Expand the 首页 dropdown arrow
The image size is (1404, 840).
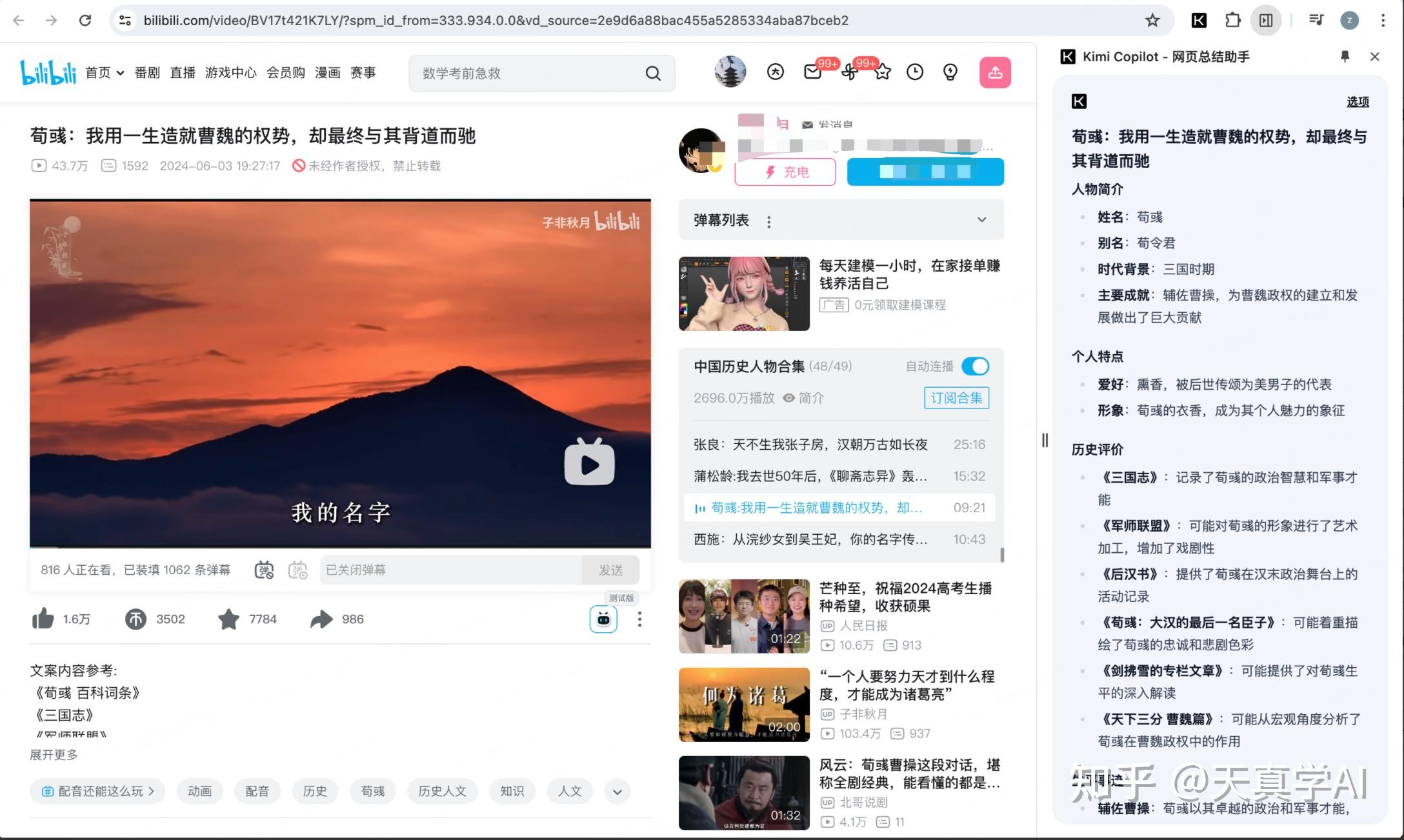(120, 72)
